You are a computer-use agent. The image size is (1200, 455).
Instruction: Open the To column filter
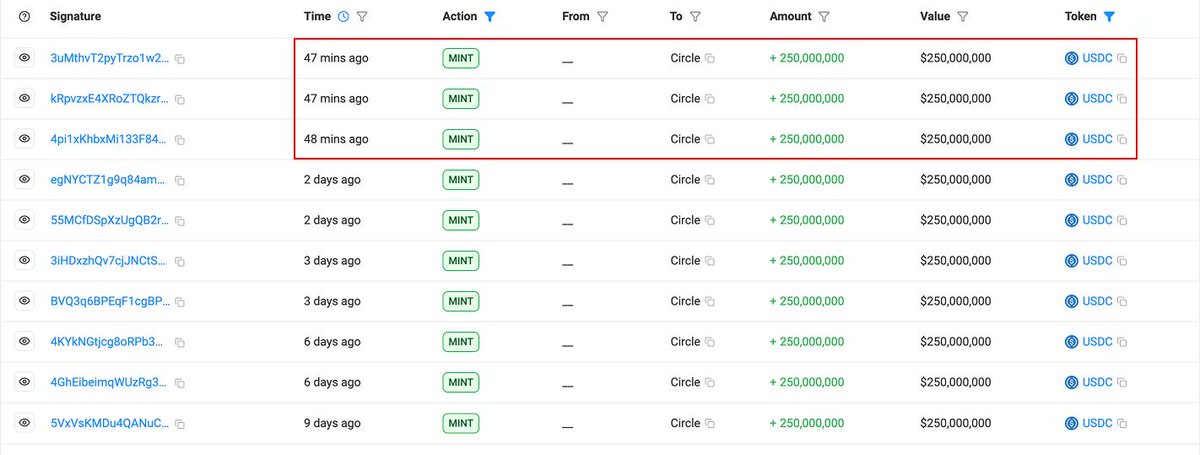(695, 17)
